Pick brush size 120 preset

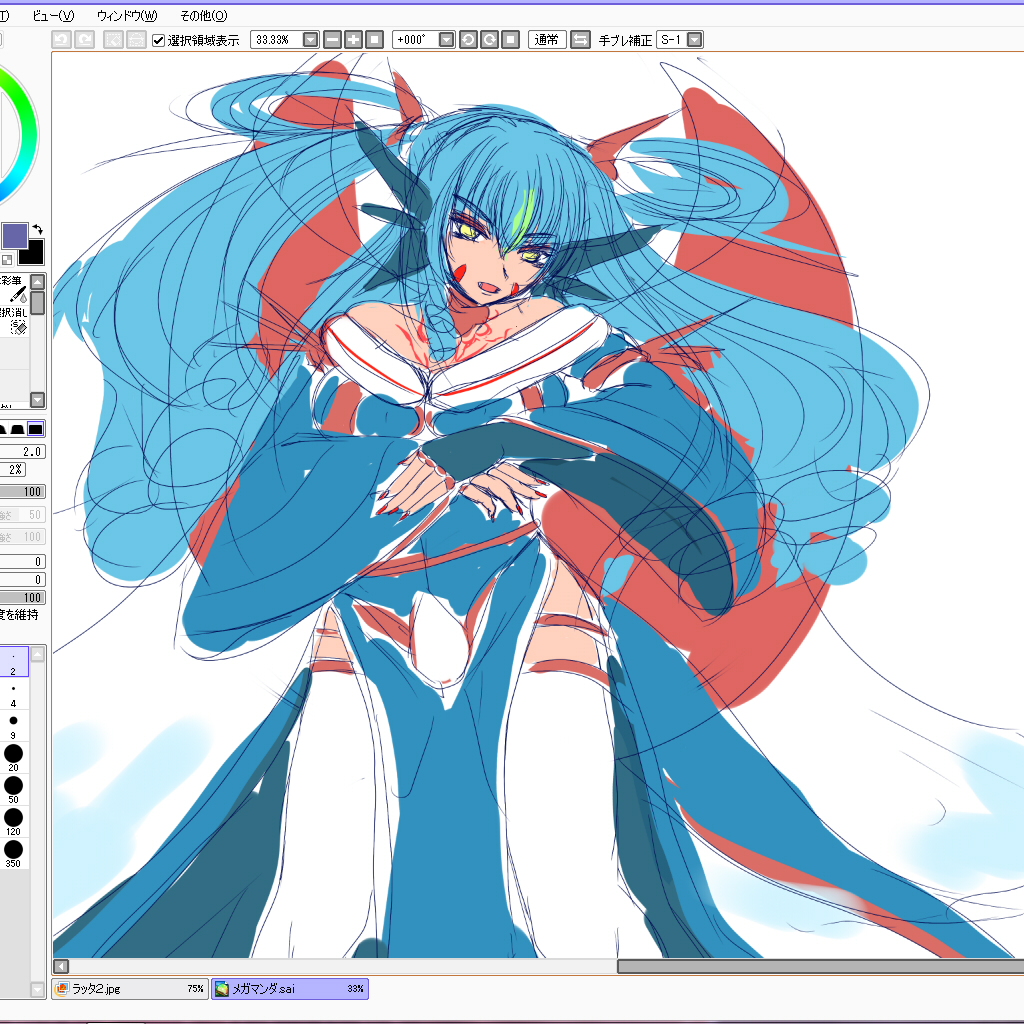tap(13, 822)
